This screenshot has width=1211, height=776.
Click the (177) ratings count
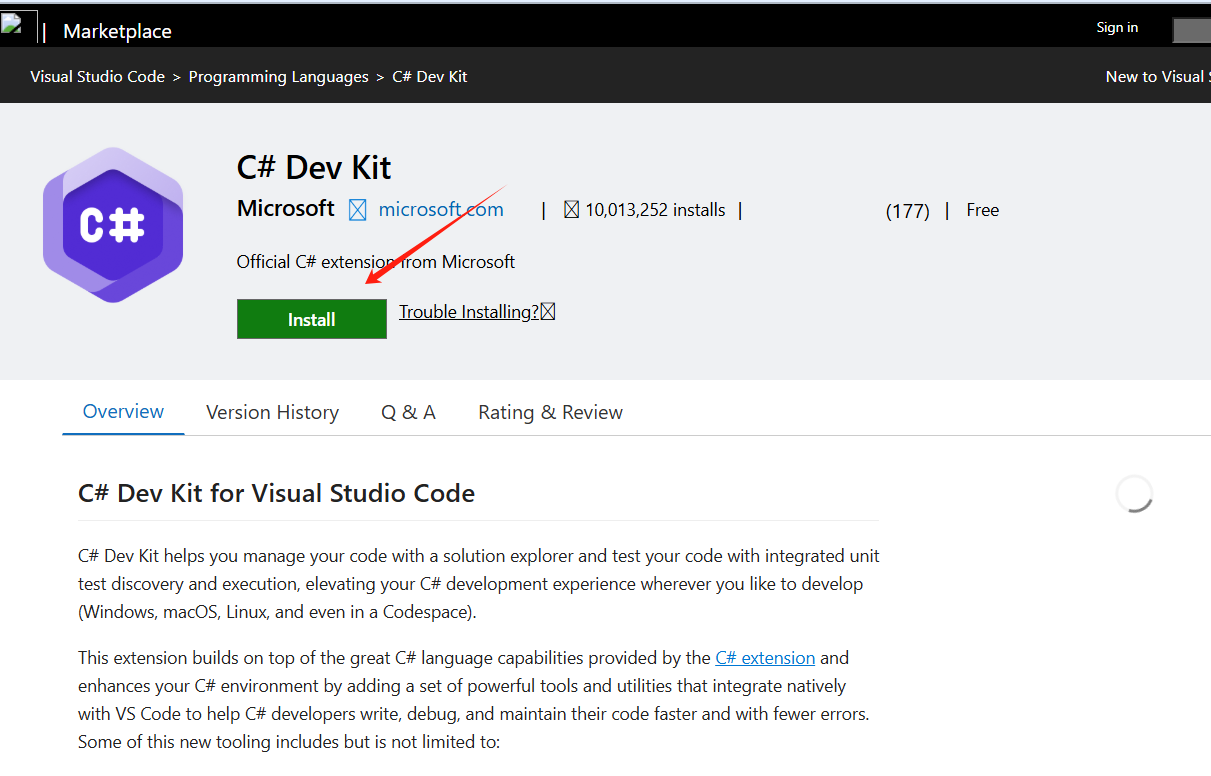908,211
